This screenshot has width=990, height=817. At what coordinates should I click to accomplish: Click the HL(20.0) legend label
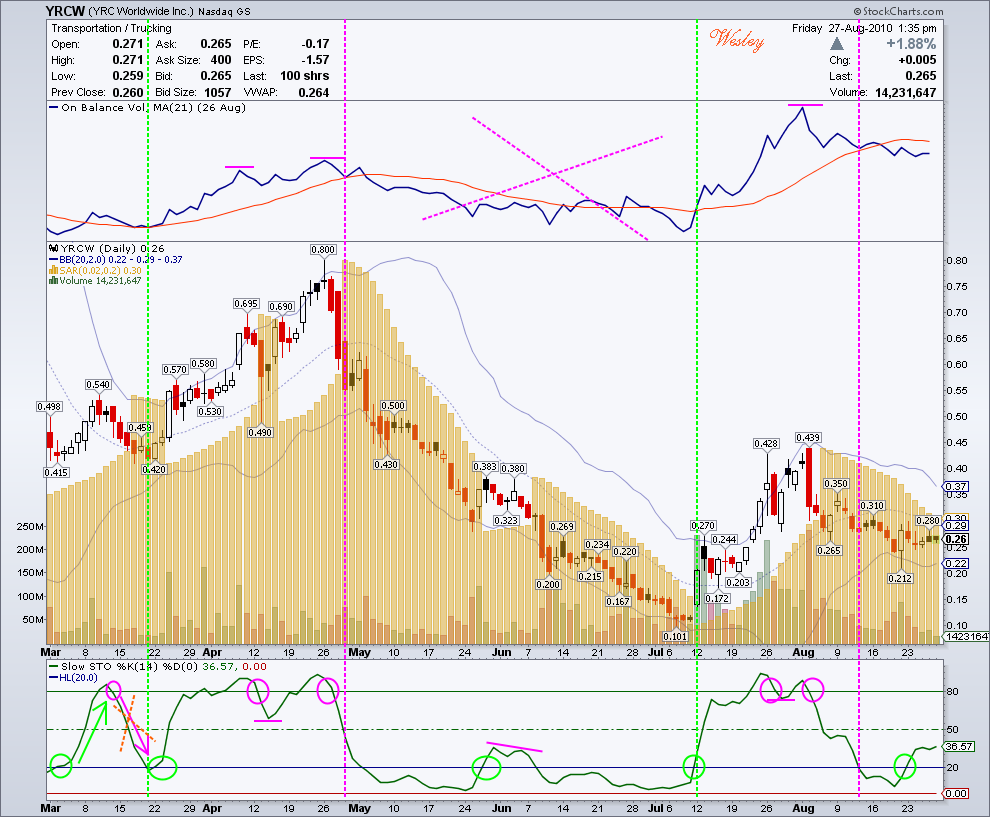[x=78, y=677]
